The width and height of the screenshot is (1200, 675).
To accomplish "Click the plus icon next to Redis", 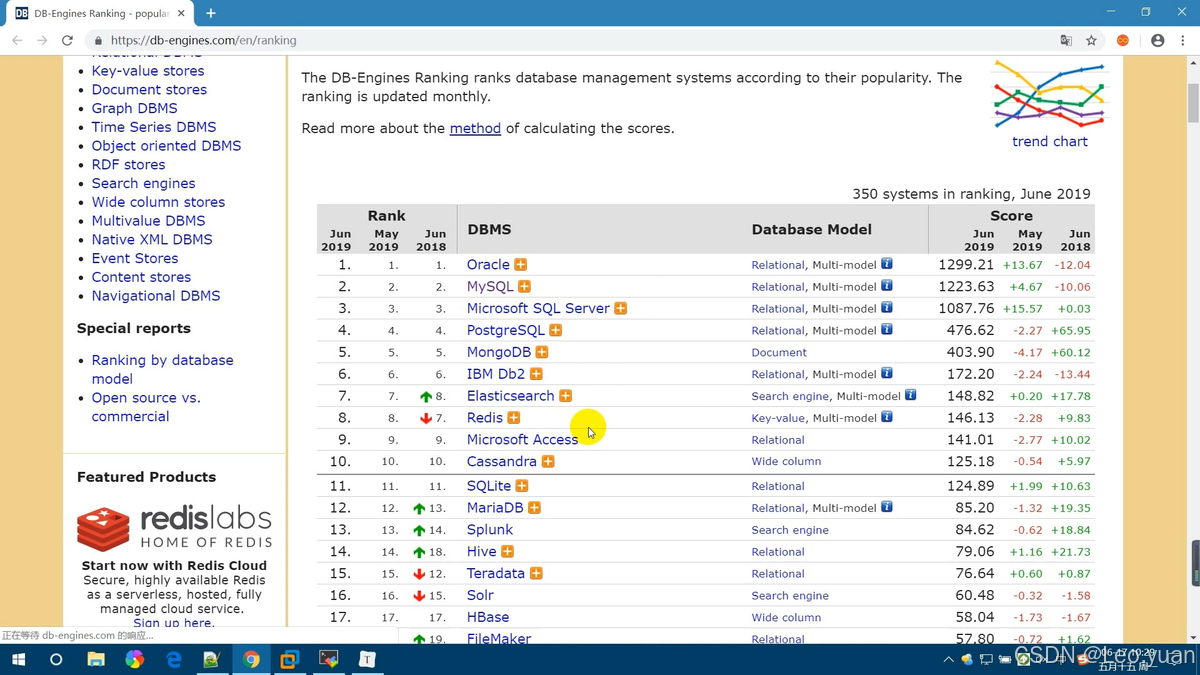I will (513, 418).
